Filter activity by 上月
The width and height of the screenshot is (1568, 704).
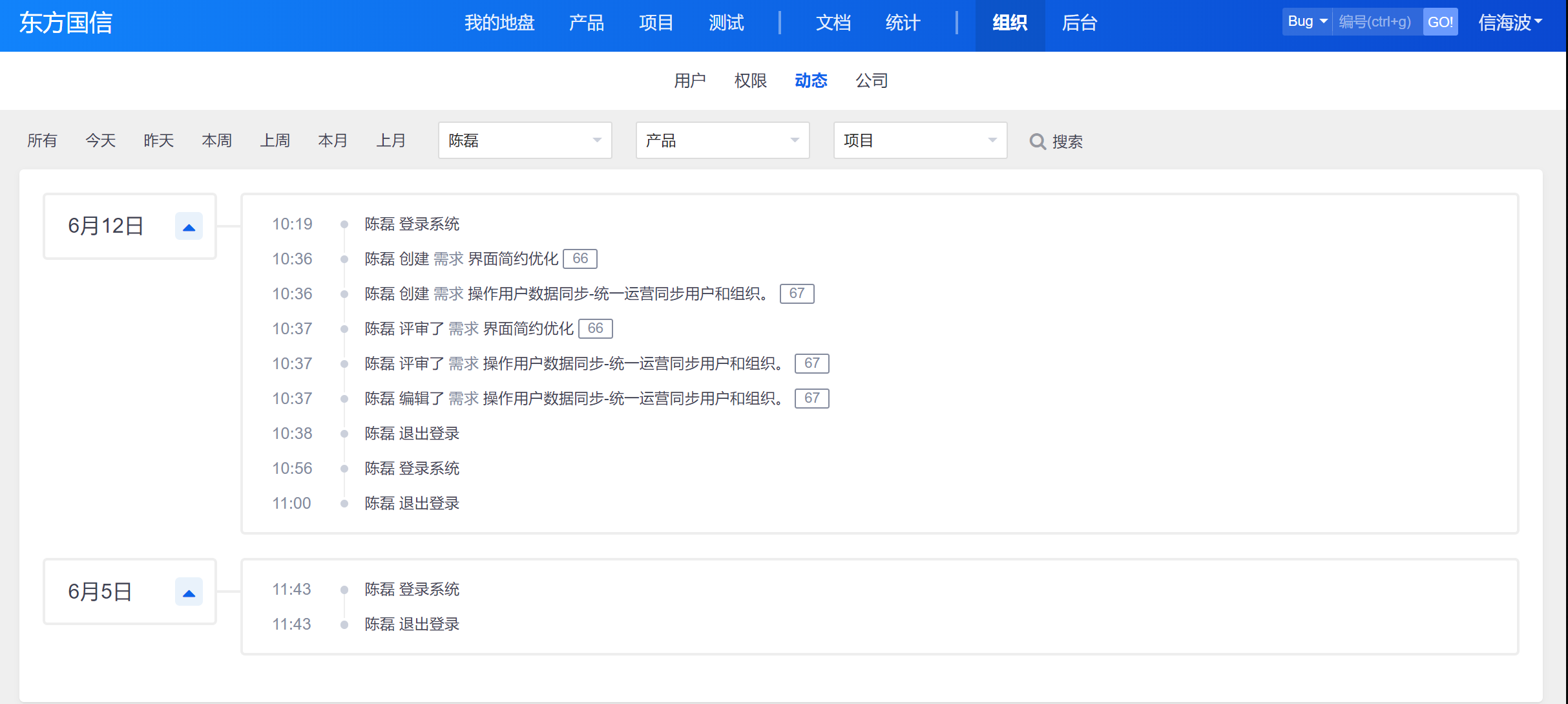pos(391,141)
